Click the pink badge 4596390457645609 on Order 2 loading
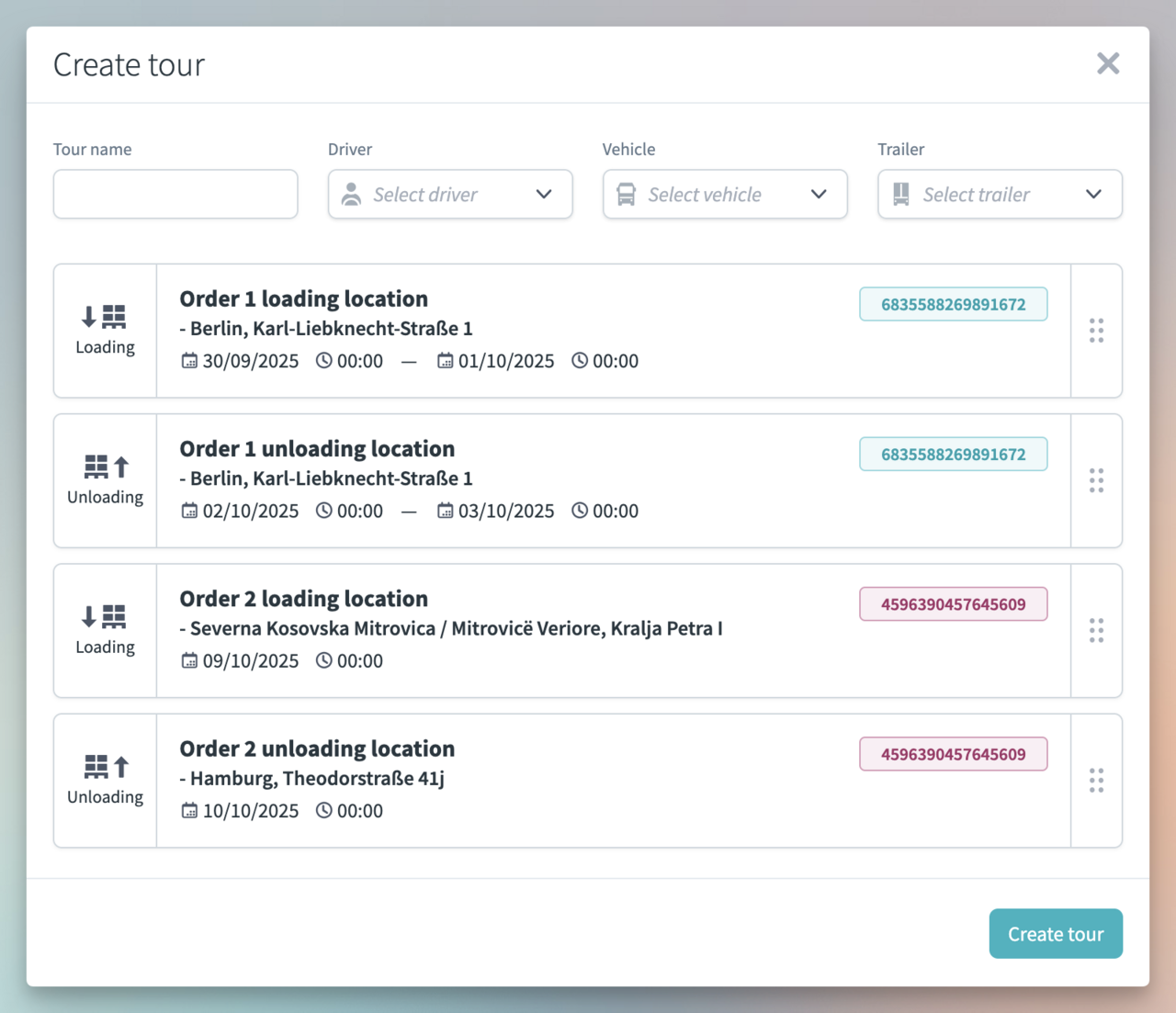Screen dimensions: 1176x1013 coord(953,603)
